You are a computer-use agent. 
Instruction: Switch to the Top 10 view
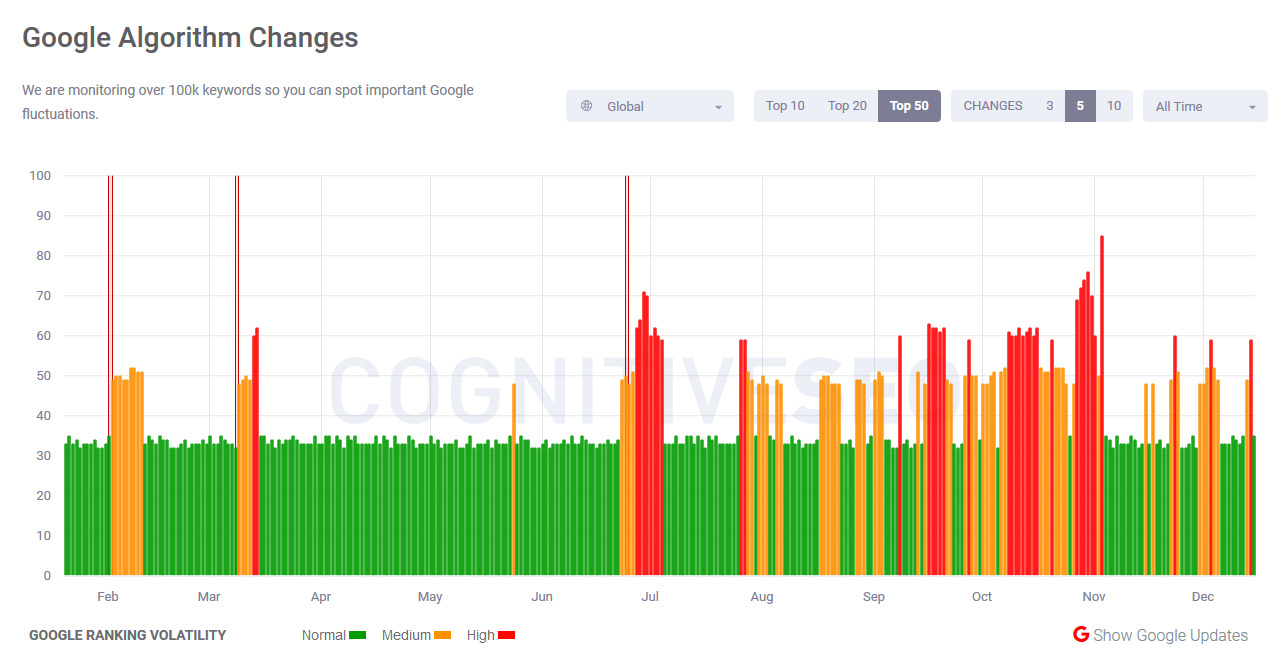coord(785,105)
